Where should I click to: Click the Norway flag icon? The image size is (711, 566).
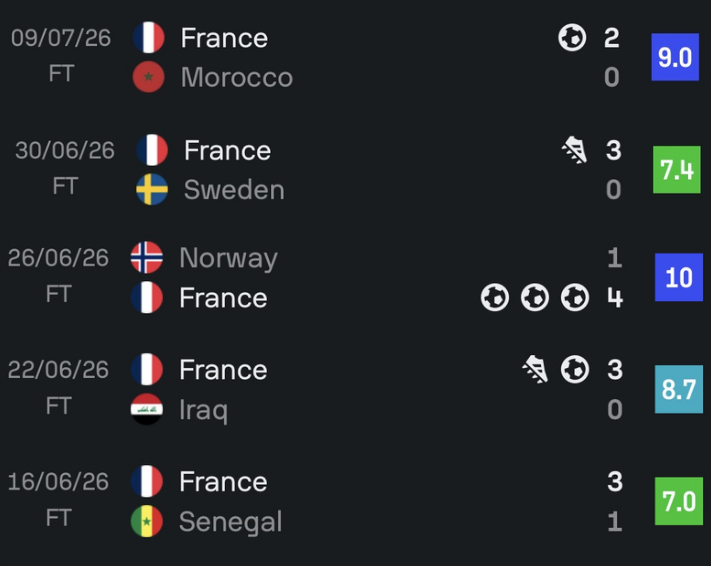pyautogui.click(x=146, y=257)
